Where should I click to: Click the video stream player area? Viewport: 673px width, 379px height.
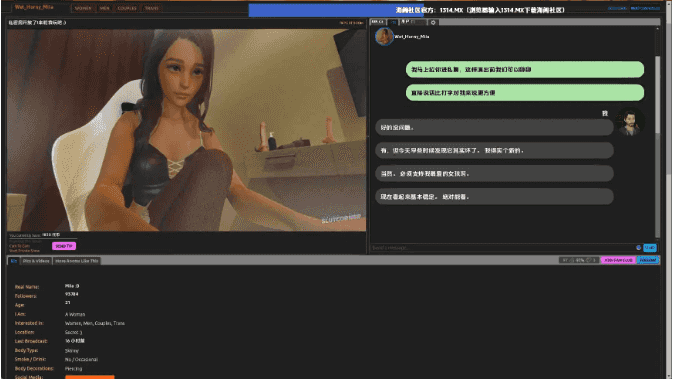(187, 130)
